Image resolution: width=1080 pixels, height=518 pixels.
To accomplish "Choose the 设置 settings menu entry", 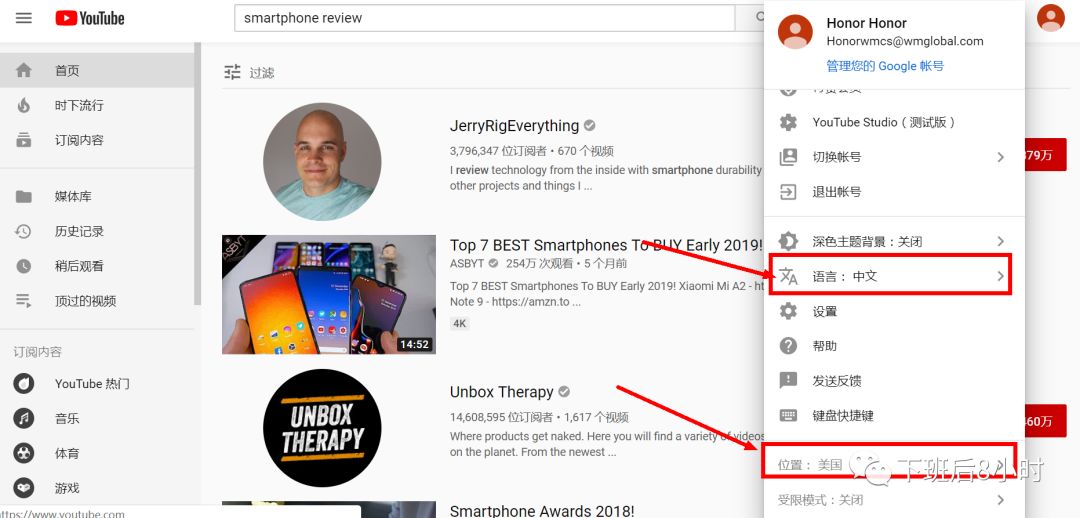I will (894, 311).
